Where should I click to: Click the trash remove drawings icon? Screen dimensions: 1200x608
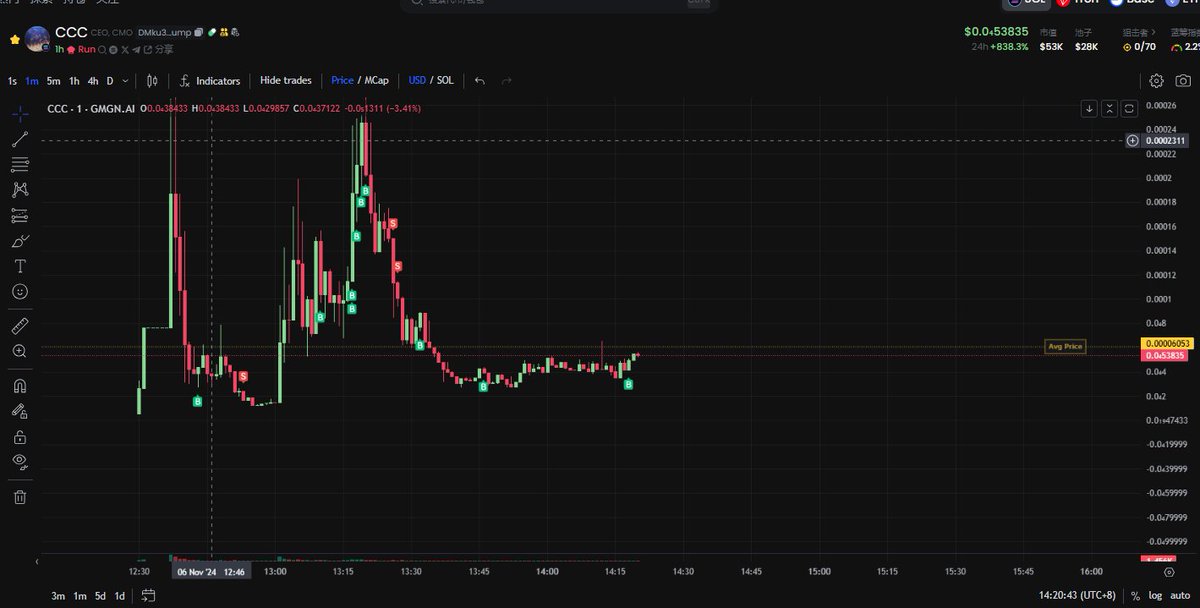point(20,496)
